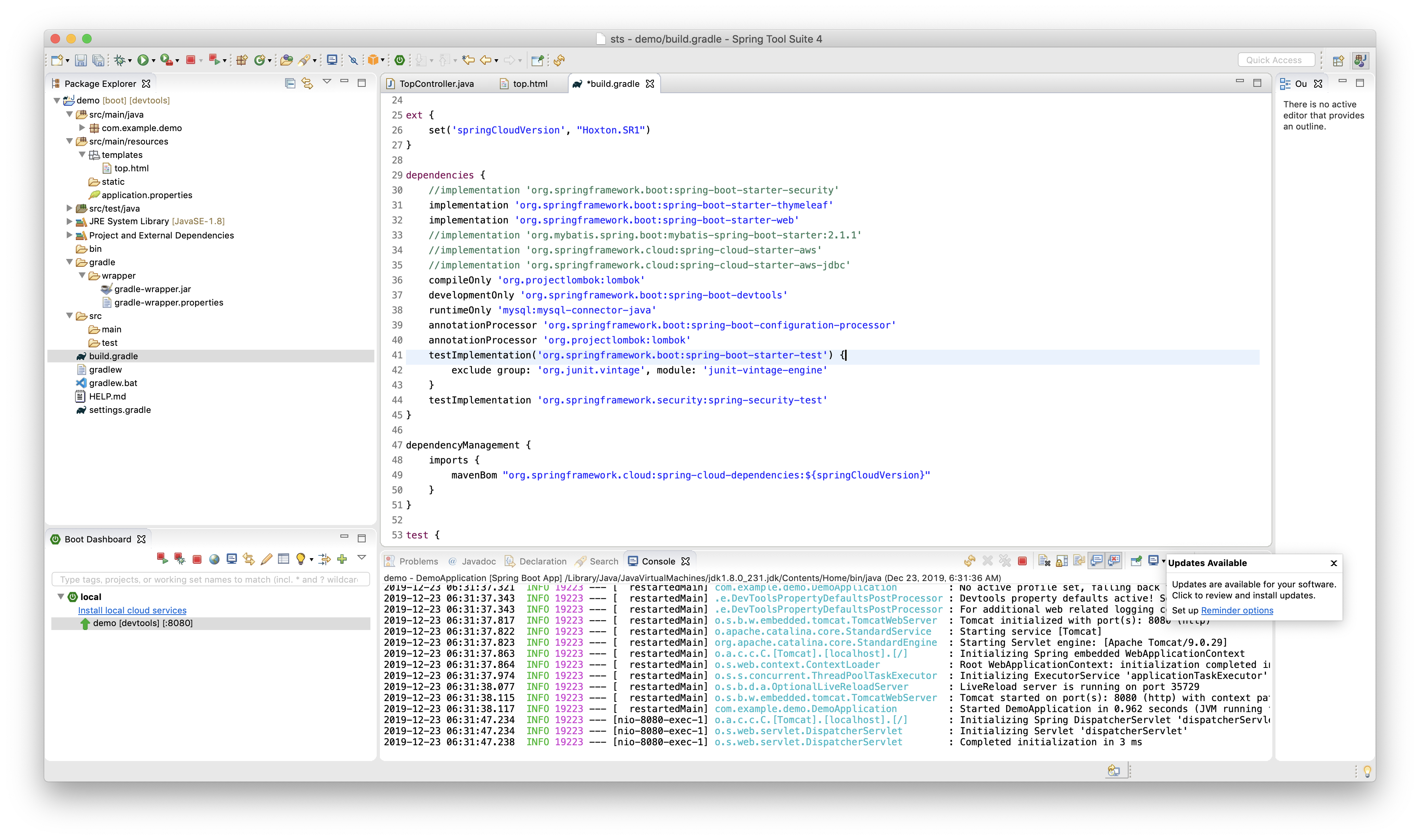The height and width of the screenshot is (840, 1420).
Task: Click the Clear Console icon
Action: pyautogui.click(x=1044, y=561)
